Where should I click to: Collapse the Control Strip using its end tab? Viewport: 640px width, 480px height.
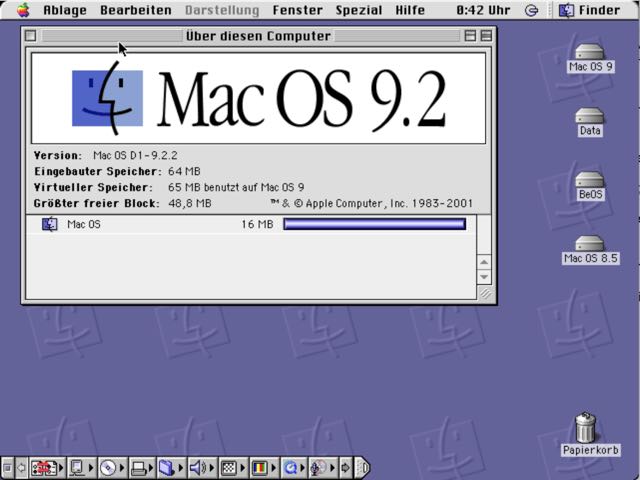tap(362, 468)
